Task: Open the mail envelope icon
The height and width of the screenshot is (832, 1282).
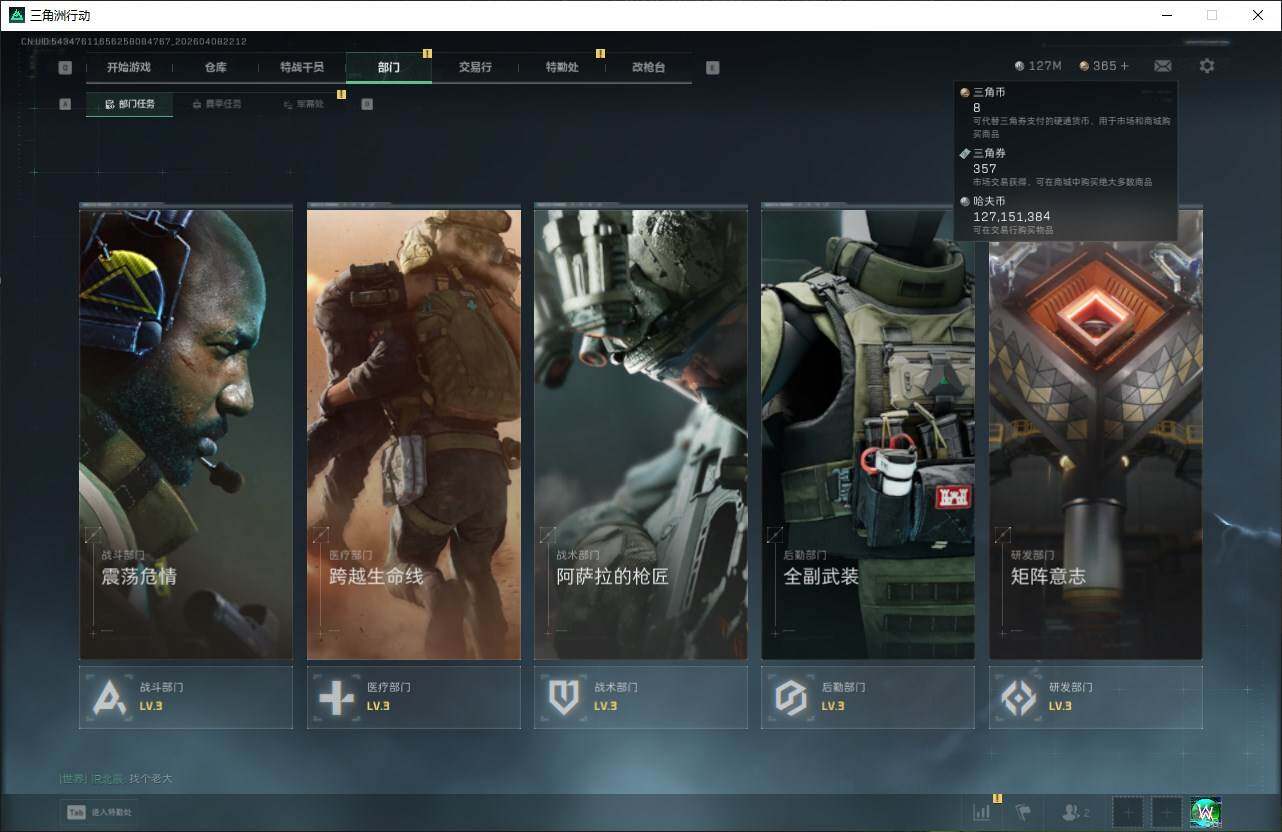Action: (1162, 66)
